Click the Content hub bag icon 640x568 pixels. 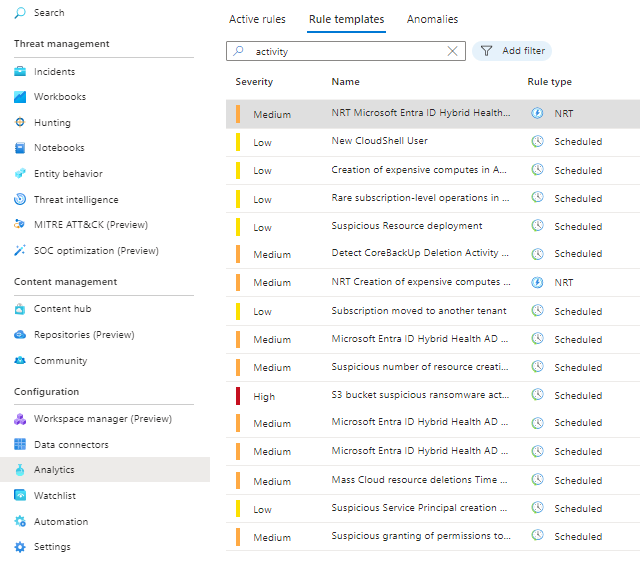(20, 309)
